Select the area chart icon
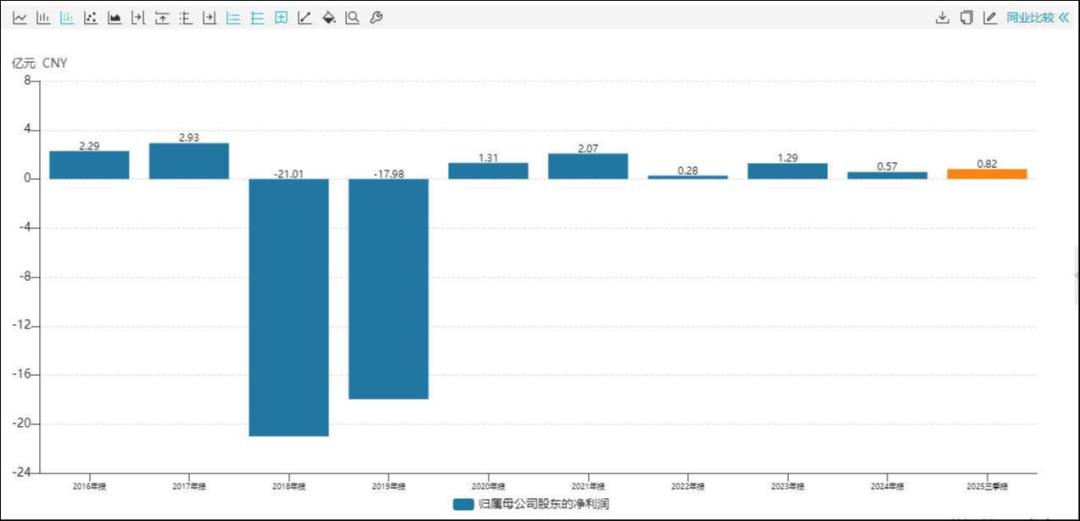Screen dimensions: 1080x521 [114, 19]
